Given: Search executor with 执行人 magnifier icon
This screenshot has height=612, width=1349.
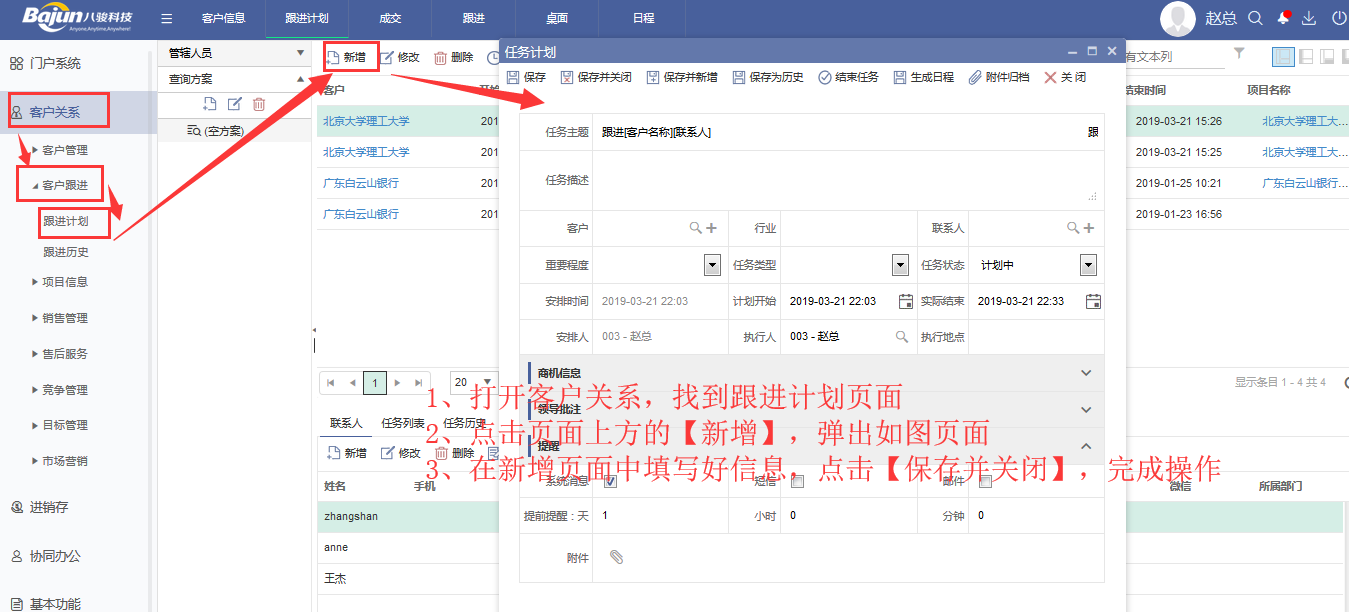Looking at the screenshot, I should click(901, 337).
